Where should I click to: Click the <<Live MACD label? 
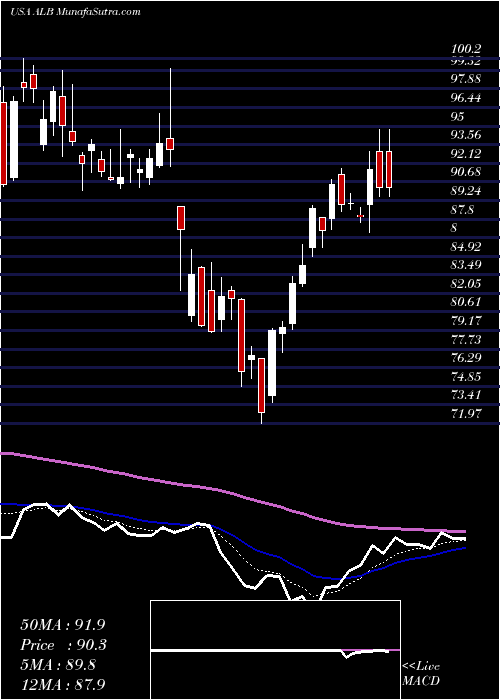(421, 674)
